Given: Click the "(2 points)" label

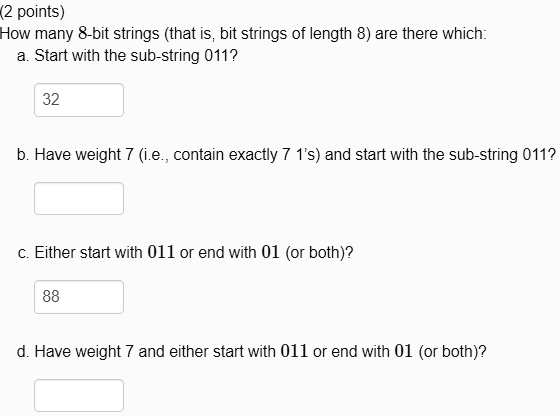Looking at the screenshot, I should tap(32, 11).
